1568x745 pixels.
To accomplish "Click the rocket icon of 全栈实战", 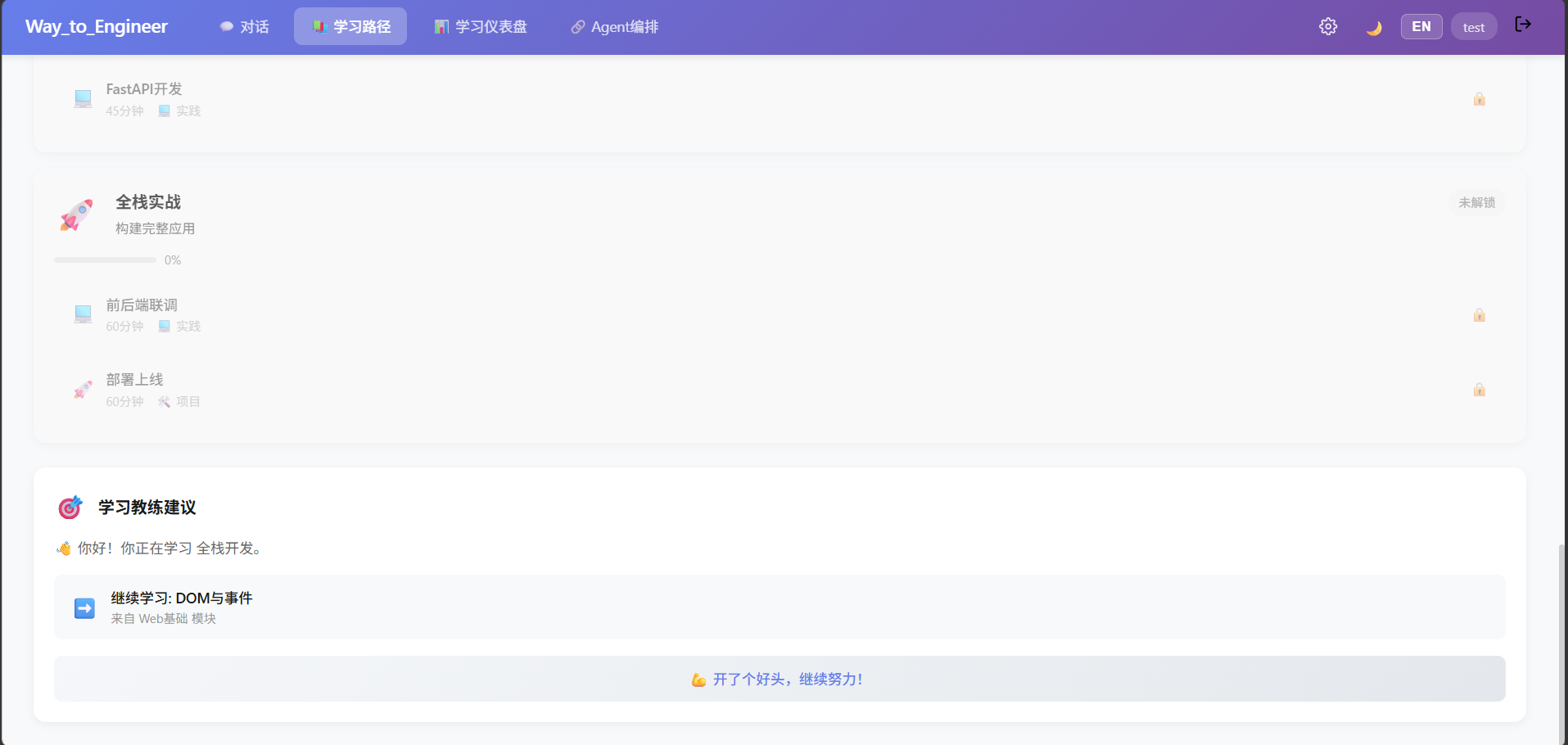I will point(76,215).
